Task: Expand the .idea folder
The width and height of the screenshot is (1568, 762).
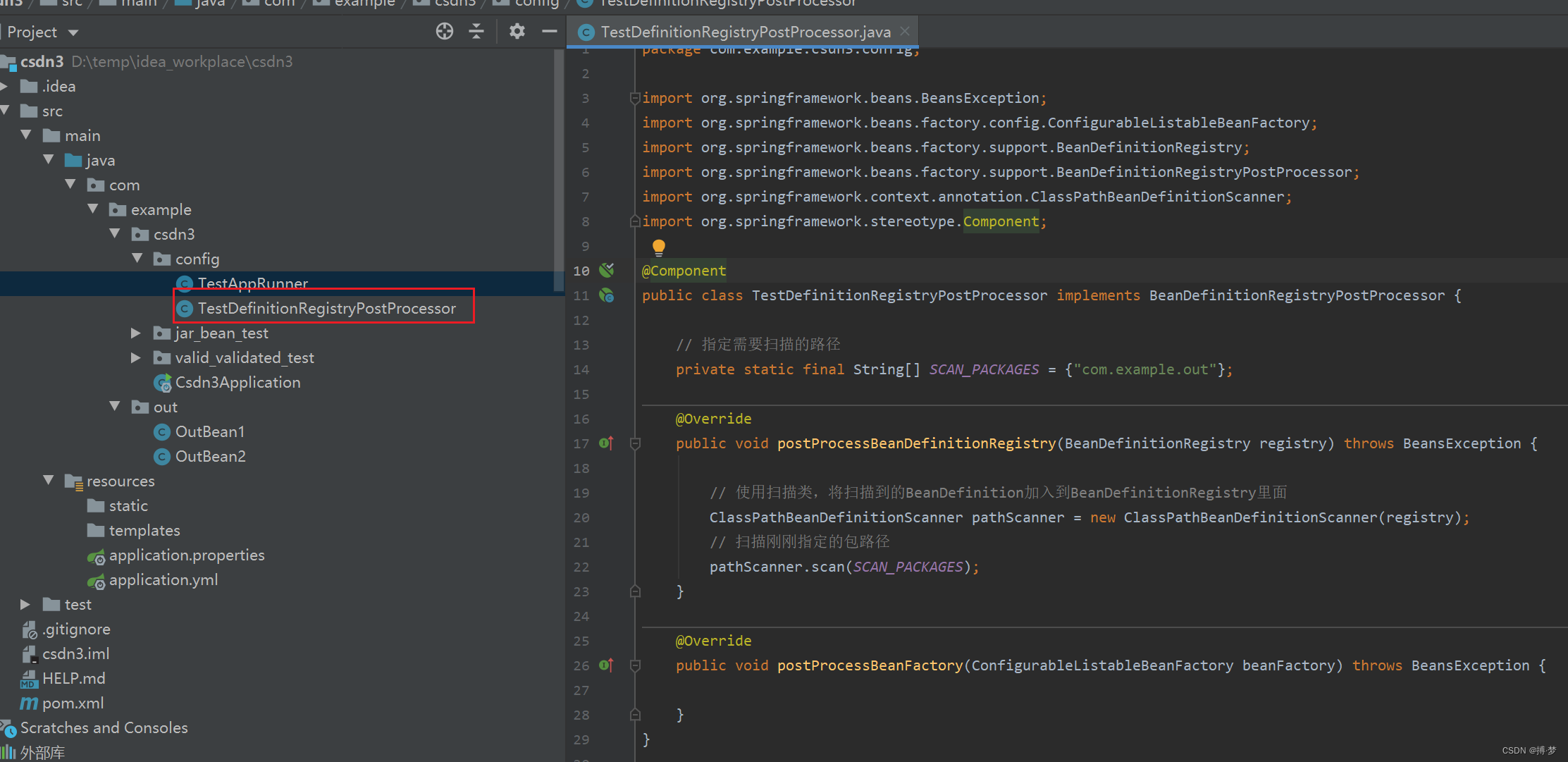Action: 6,86
